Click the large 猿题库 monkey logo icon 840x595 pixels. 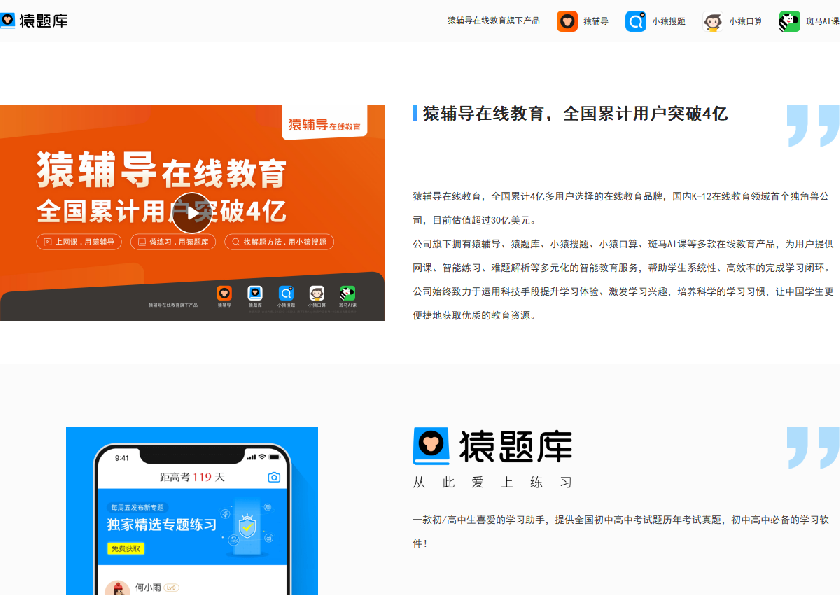coord(431,446)
